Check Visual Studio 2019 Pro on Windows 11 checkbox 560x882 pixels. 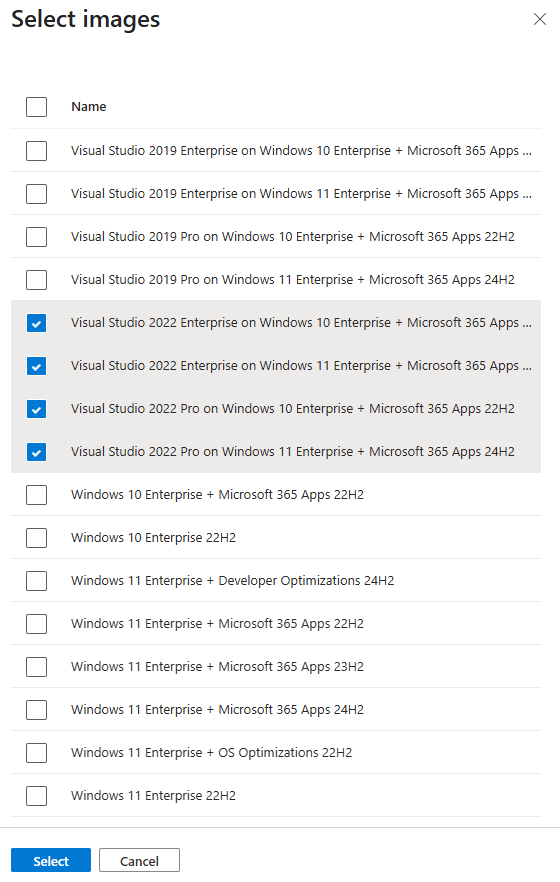[x=37, y=280]
